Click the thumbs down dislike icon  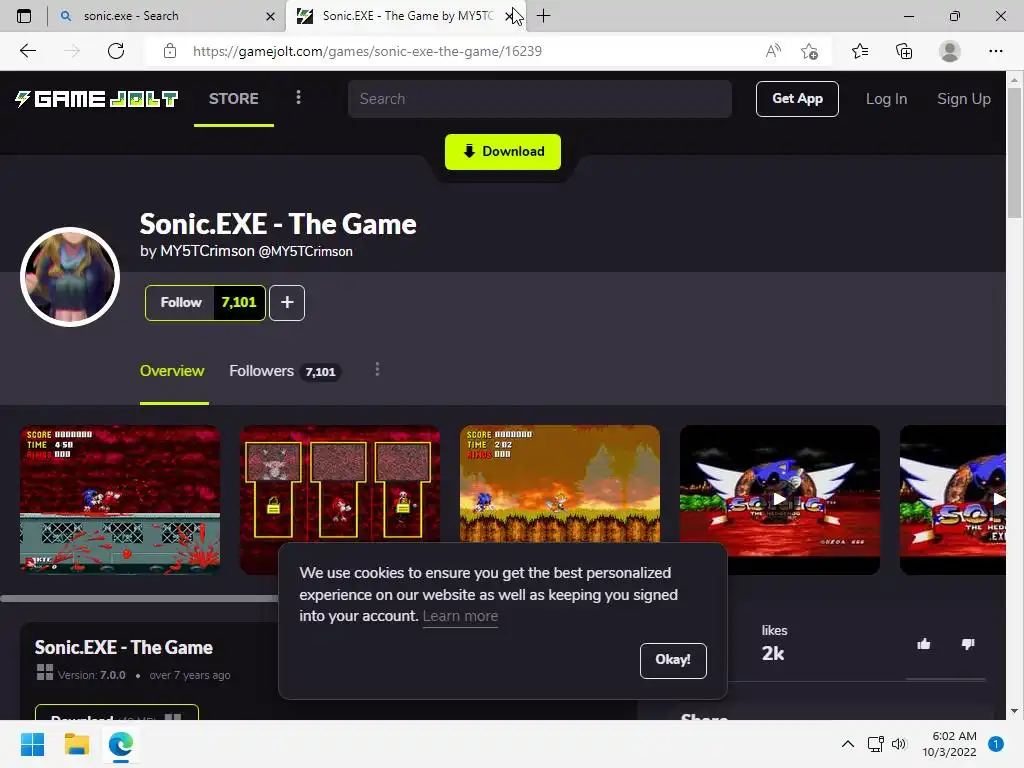click(968, 645)
